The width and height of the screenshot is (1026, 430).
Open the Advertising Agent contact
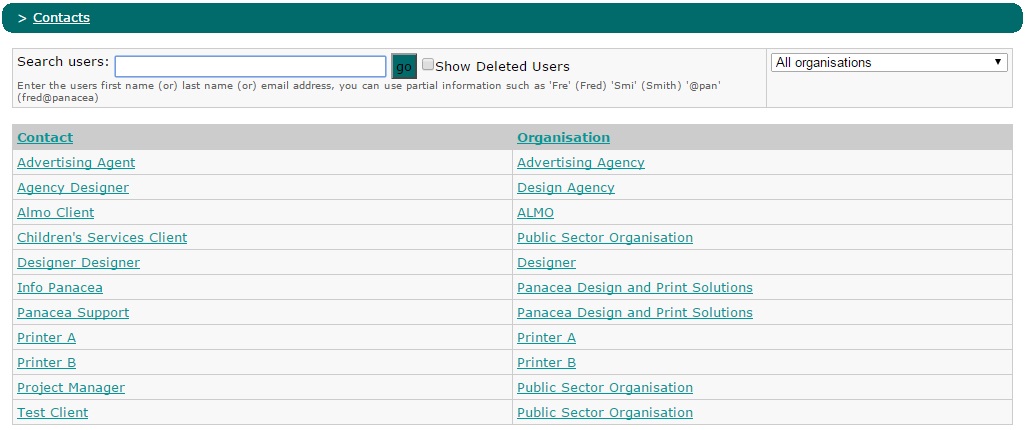(x=76, y=163)
